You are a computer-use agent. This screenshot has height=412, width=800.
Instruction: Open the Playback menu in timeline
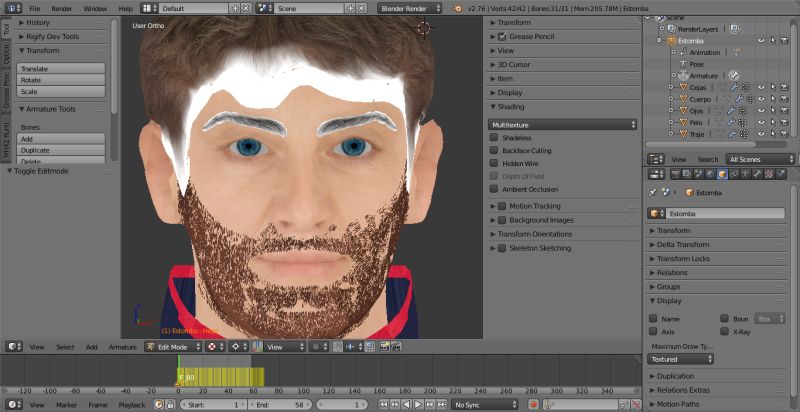click(x=132, y=405)
